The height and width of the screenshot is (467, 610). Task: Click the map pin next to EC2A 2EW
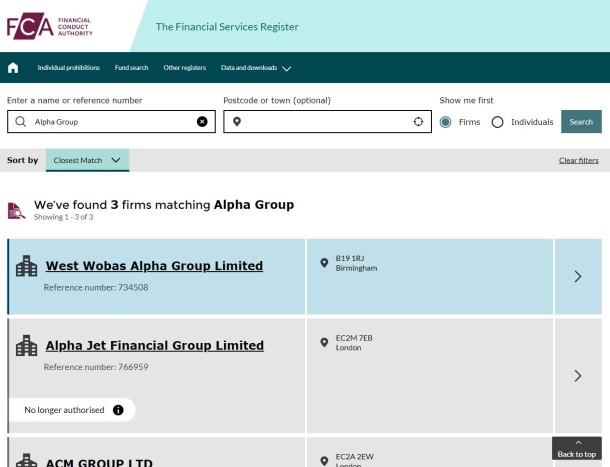[x=324, y=461]
